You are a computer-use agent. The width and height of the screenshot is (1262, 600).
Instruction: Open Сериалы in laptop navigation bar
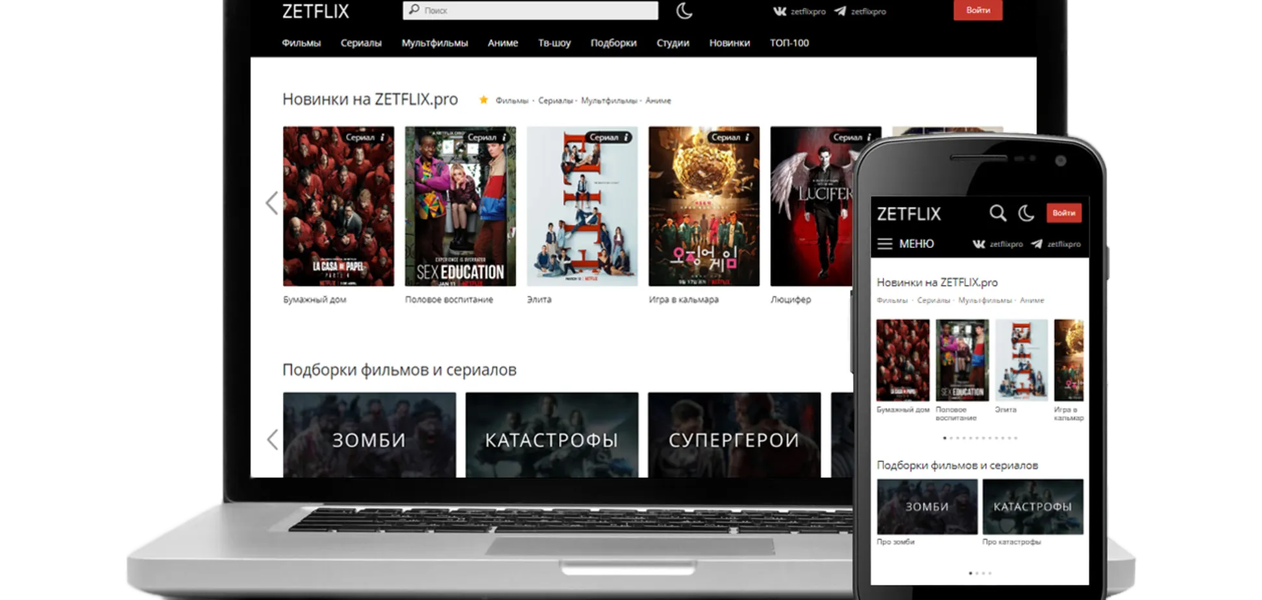tap(361, 43)
